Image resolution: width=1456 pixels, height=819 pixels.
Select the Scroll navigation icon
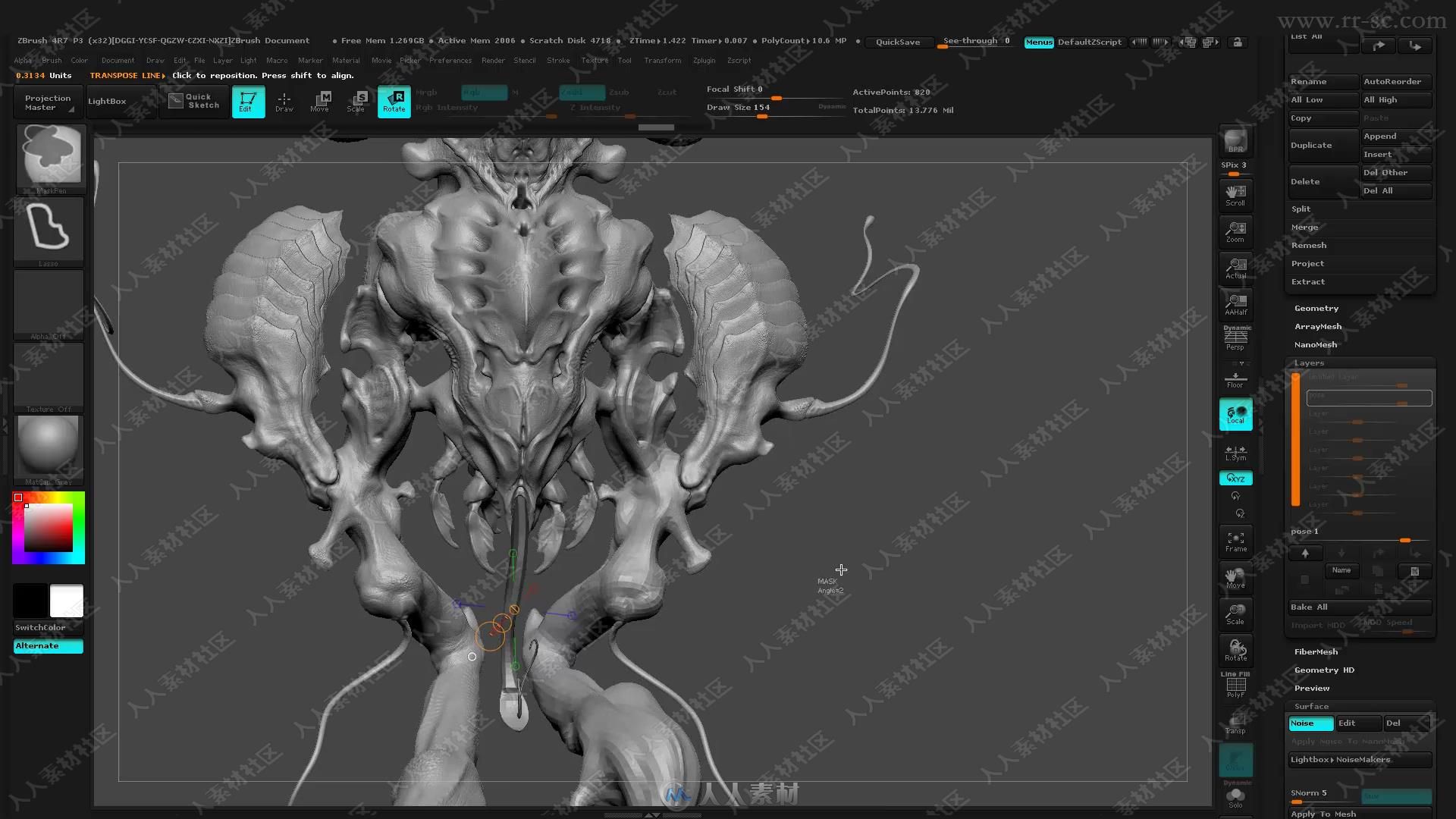click(x=1235, y=194)
